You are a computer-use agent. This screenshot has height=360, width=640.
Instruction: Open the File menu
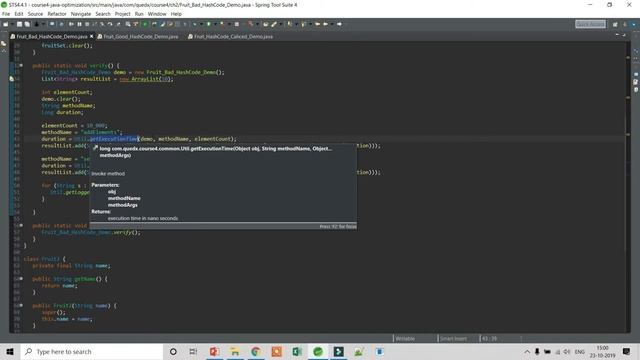click(x=6, y=14)
